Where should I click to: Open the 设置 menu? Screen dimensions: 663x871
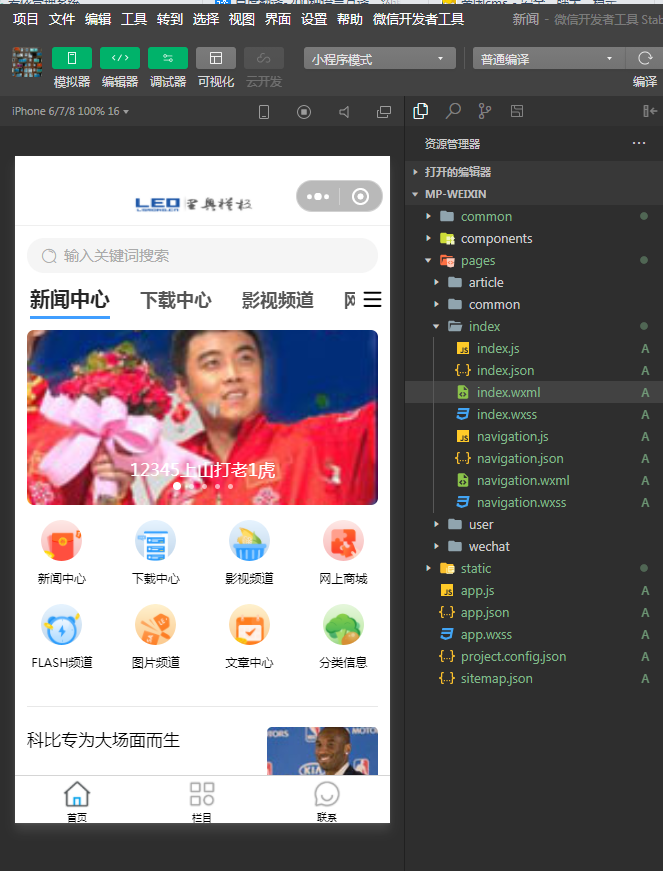(314, 19)
